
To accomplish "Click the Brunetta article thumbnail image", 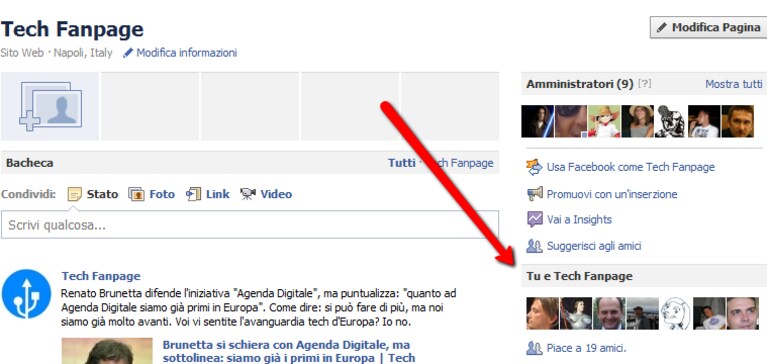I will coord(107,351).
